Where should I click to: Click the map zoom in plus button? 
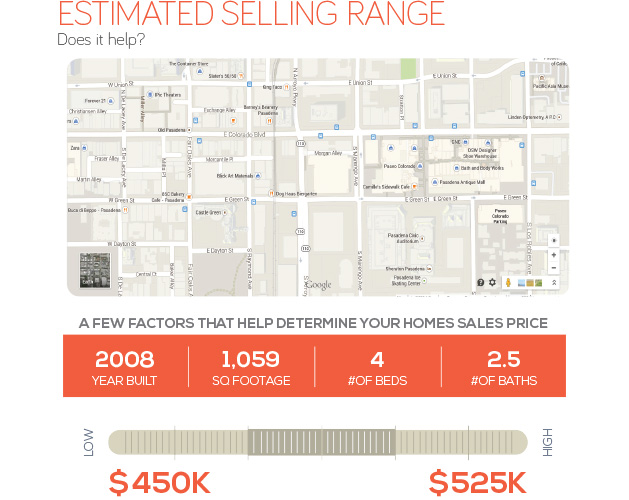pos(553,255)
